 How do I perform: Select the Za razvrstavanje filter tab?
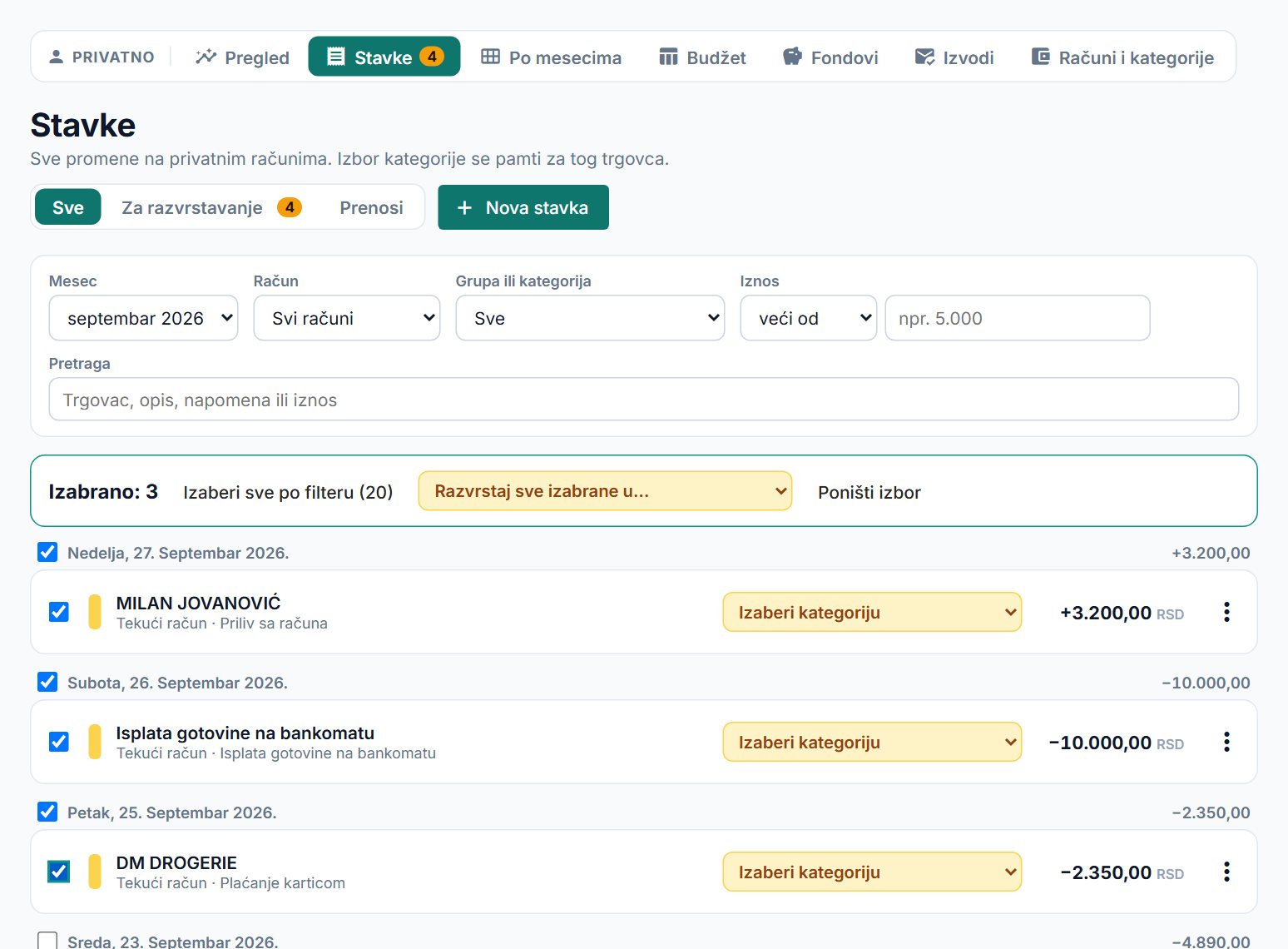(211, 207)
